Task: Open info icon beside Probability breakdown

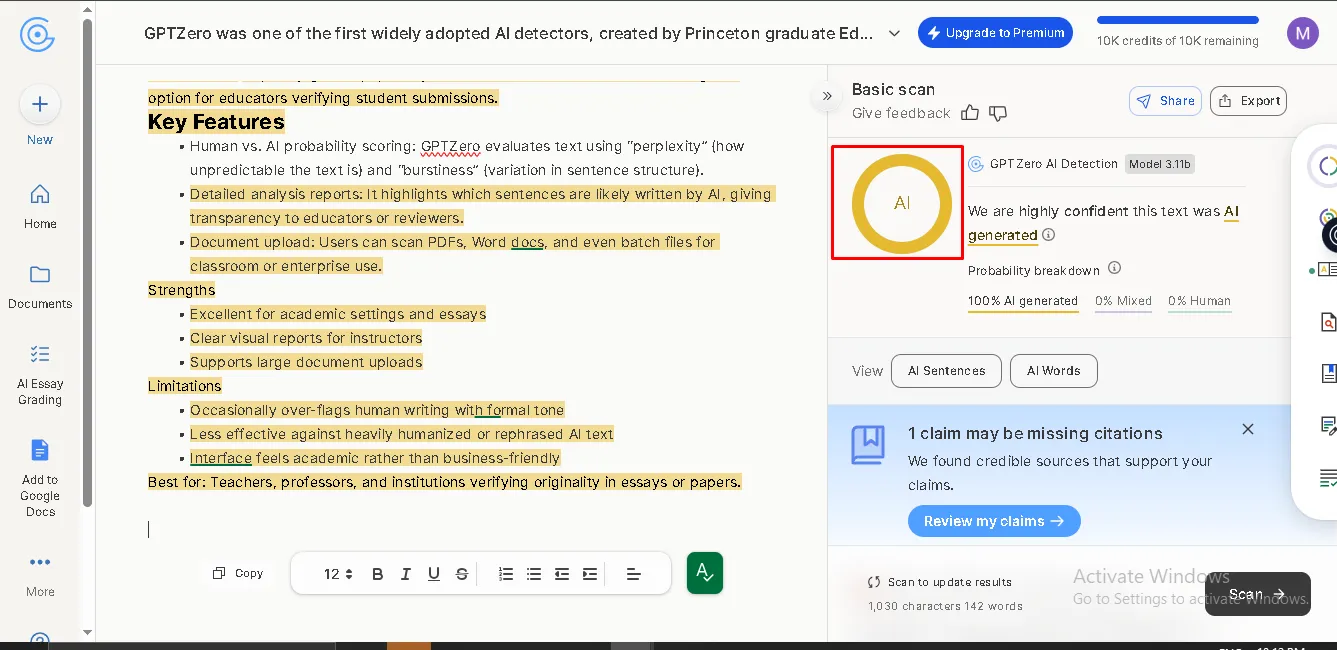Action: point(1114,269)
